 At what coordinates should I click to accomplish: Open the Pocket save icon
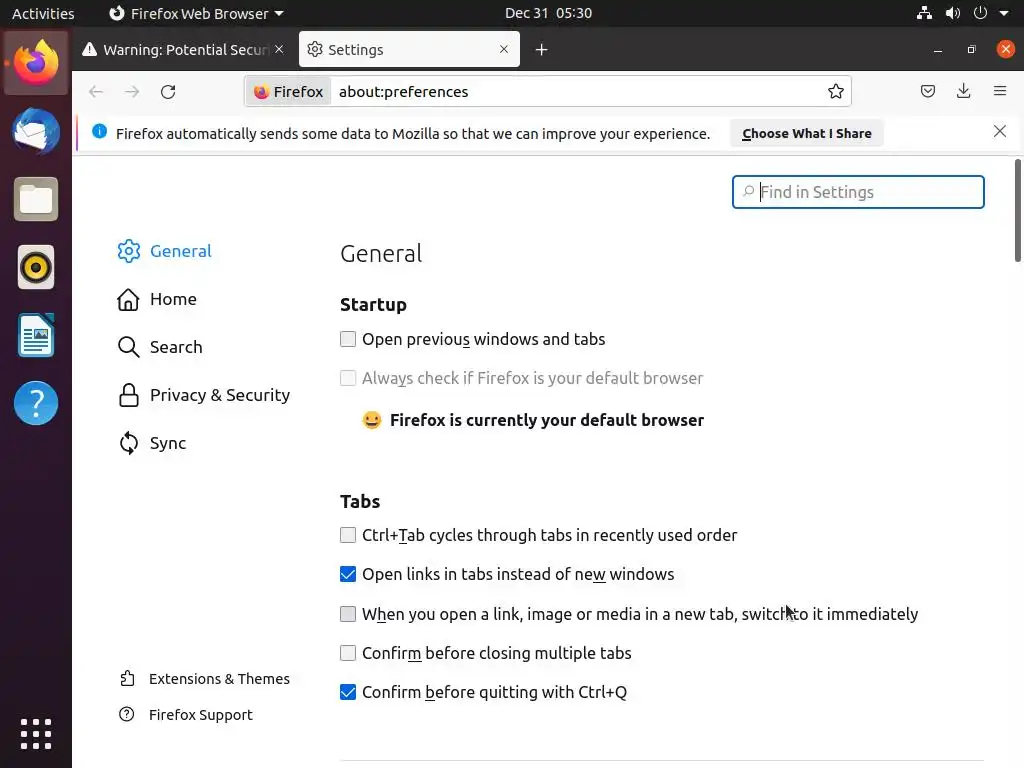point(928,92)
